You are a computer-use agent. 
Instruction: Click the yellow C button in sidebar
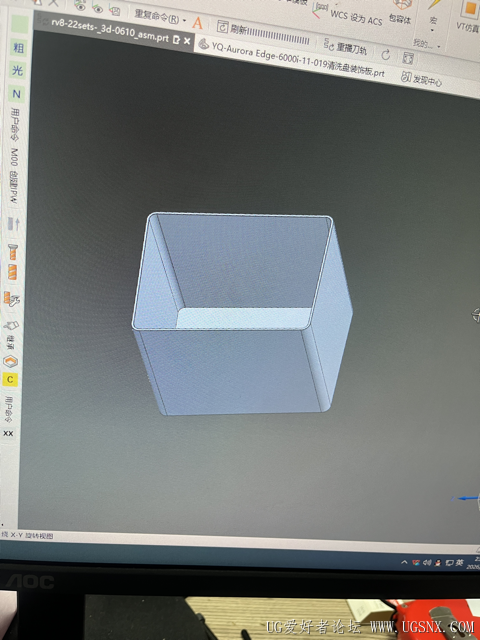coord(10,380)
